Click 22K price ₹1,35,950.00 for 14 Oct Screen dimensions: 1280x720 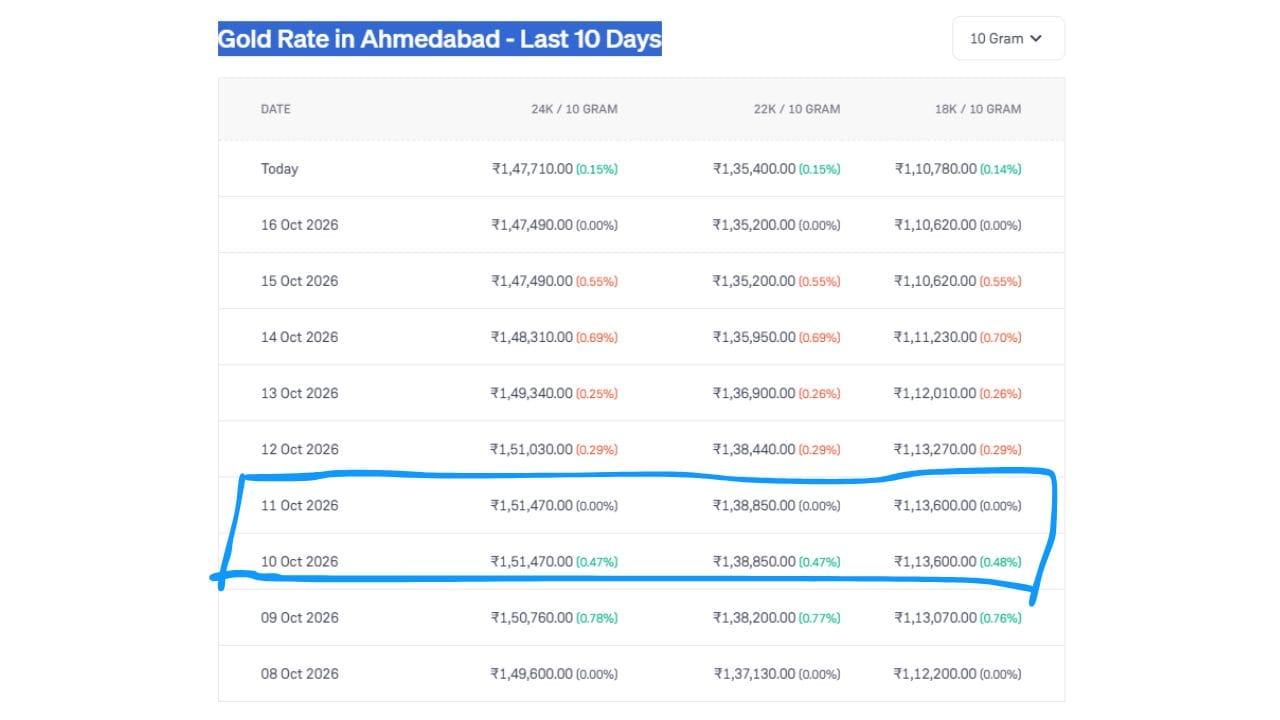coord(754,337)
